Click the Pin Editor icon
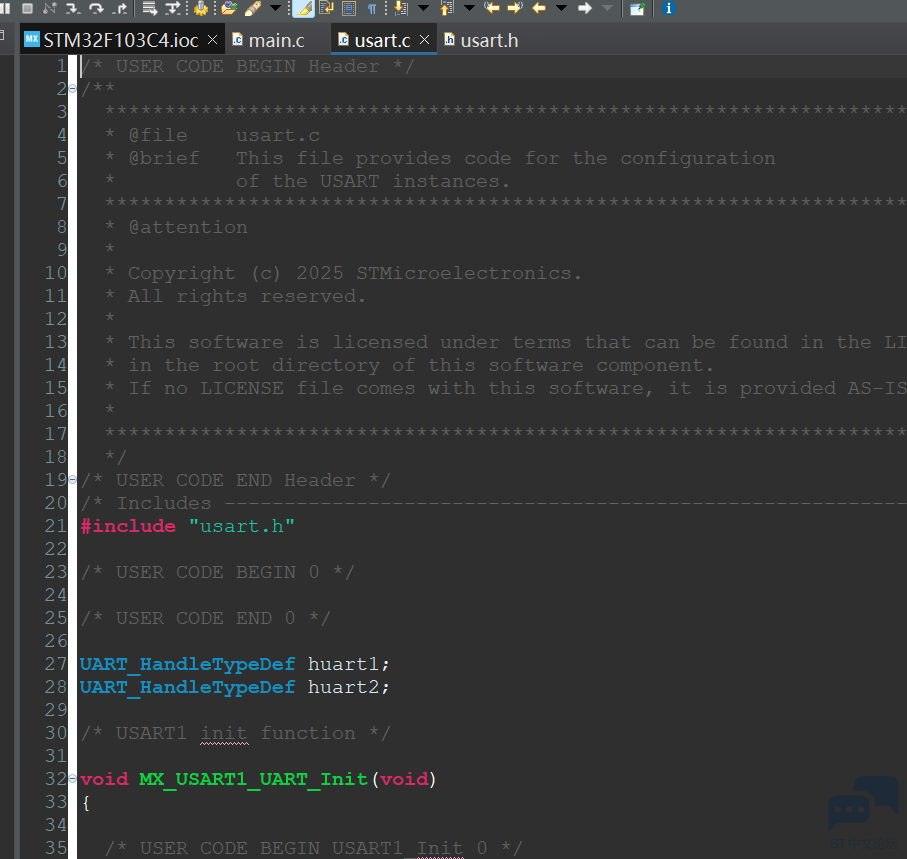 [x=636, y=8]
